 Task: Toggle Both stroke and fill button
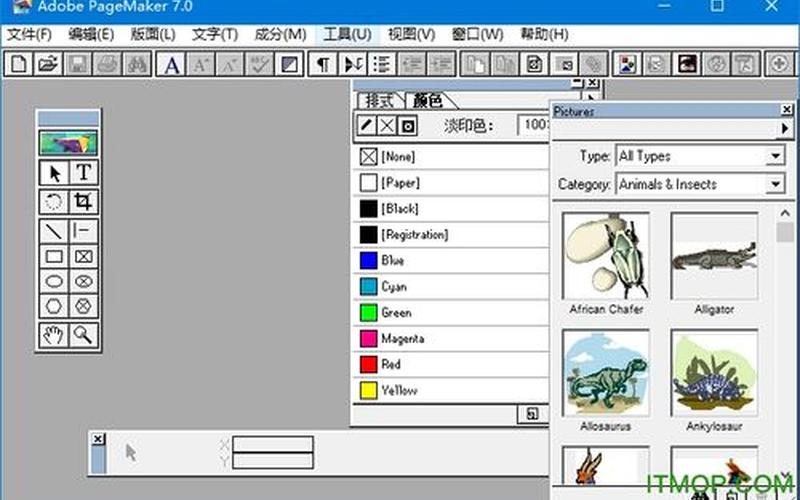pyautogui.click(x=408, y=125)
